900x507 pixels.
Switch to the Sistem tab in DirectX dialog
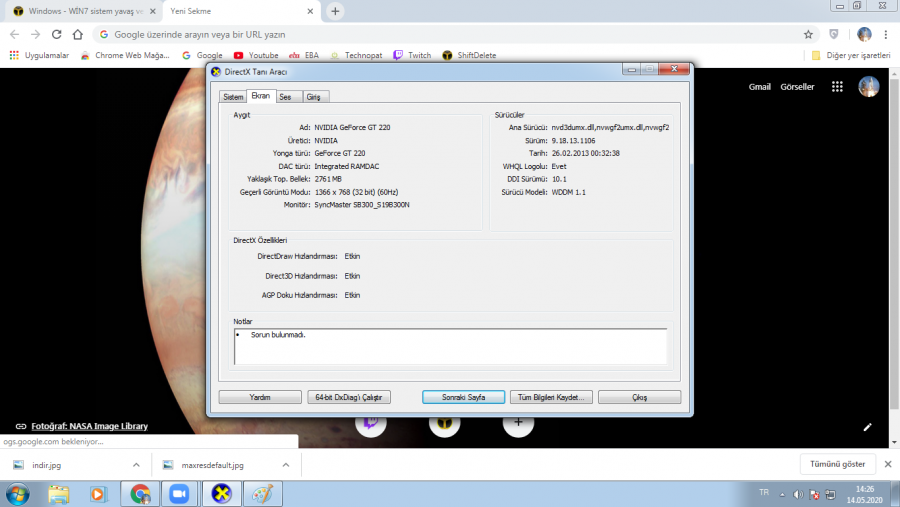tap(233, 97)
